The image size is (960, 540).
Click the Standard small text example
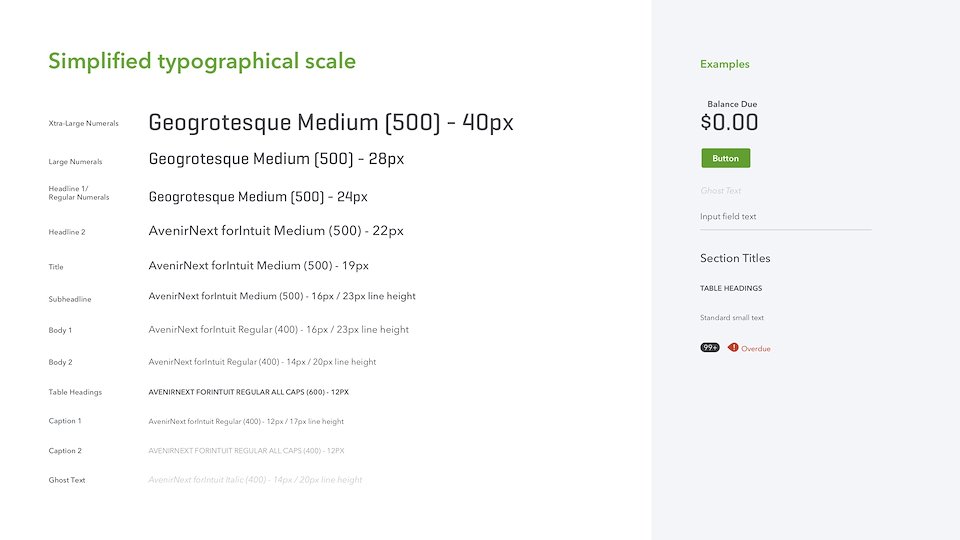732,318
